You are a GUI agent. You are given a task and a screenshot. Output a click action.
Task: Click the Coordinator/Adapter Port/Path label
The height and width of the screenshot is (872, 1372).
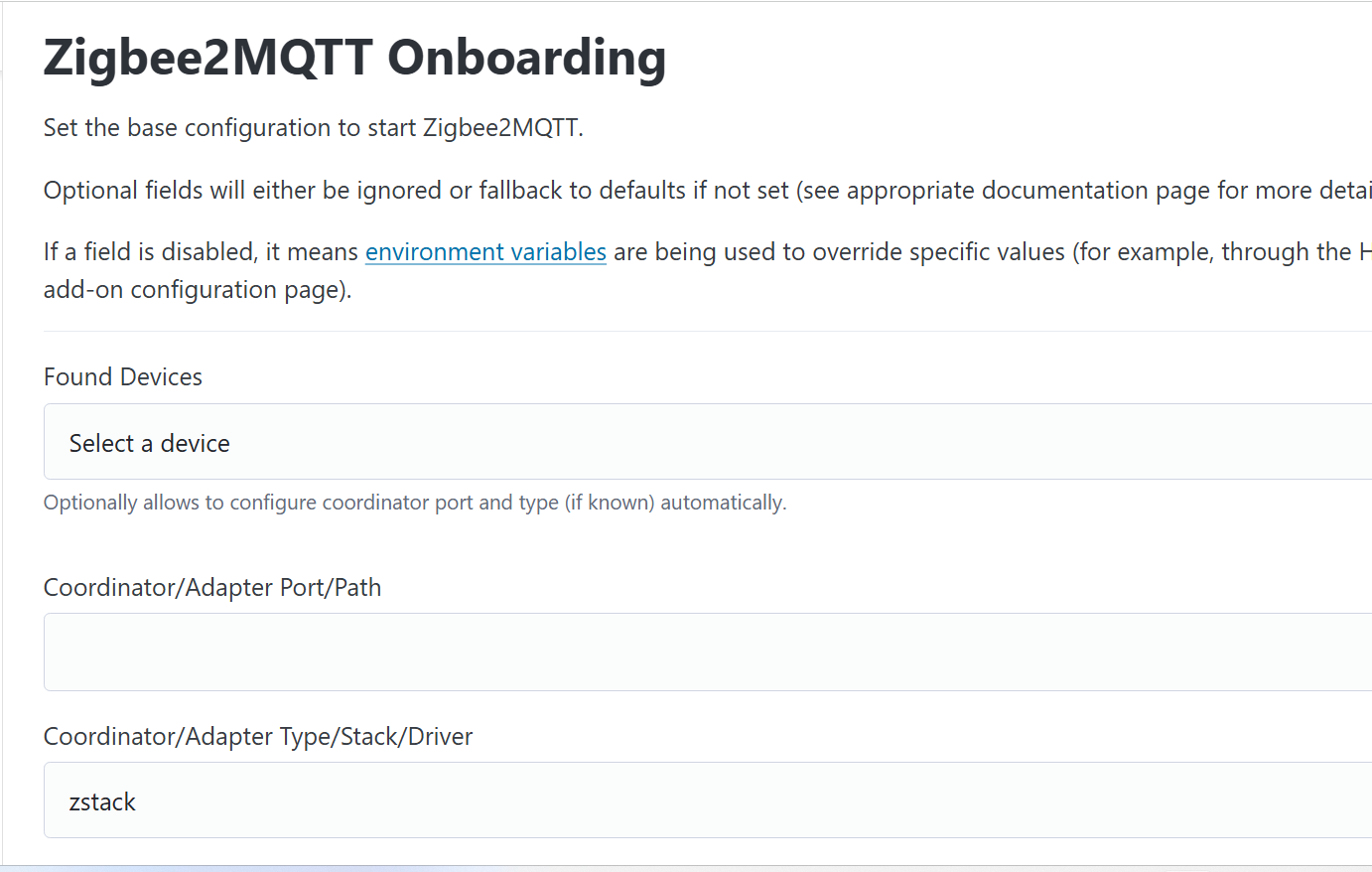[212, 588]
